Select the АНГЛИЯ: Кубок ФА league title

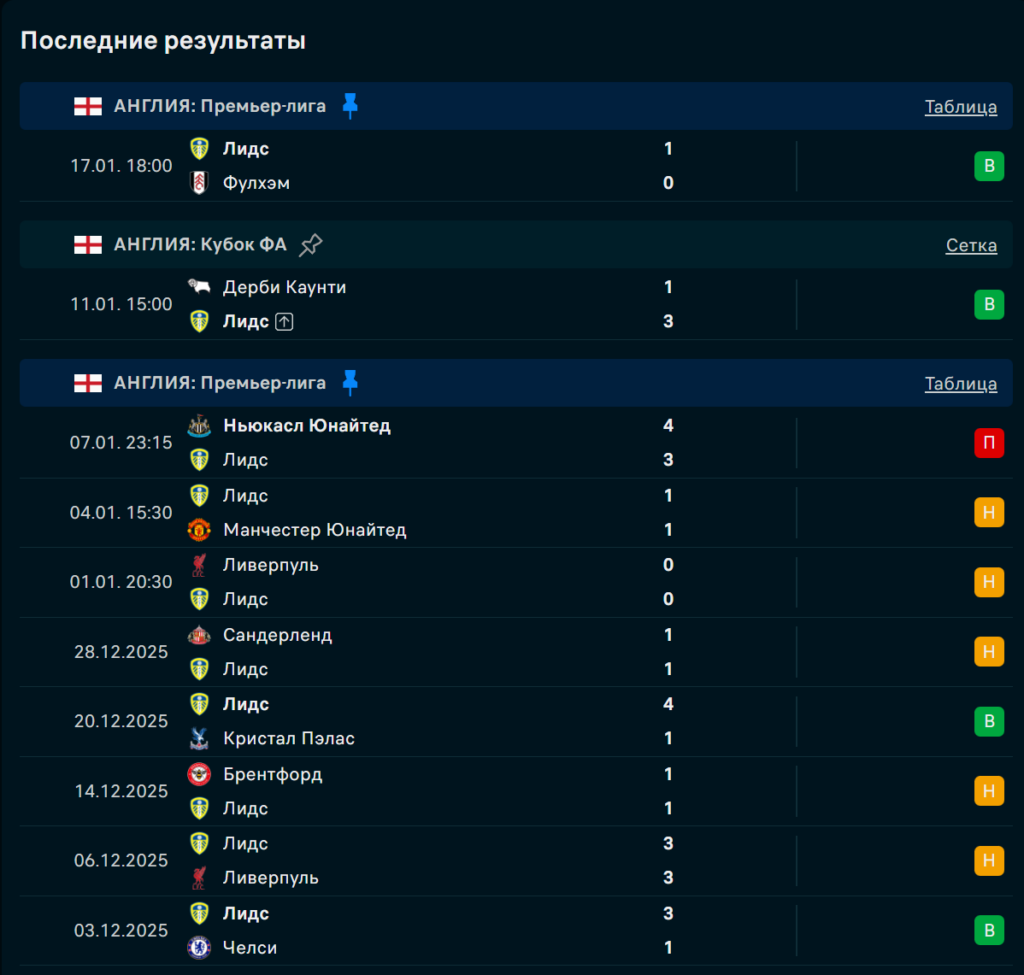pos(200,244)
